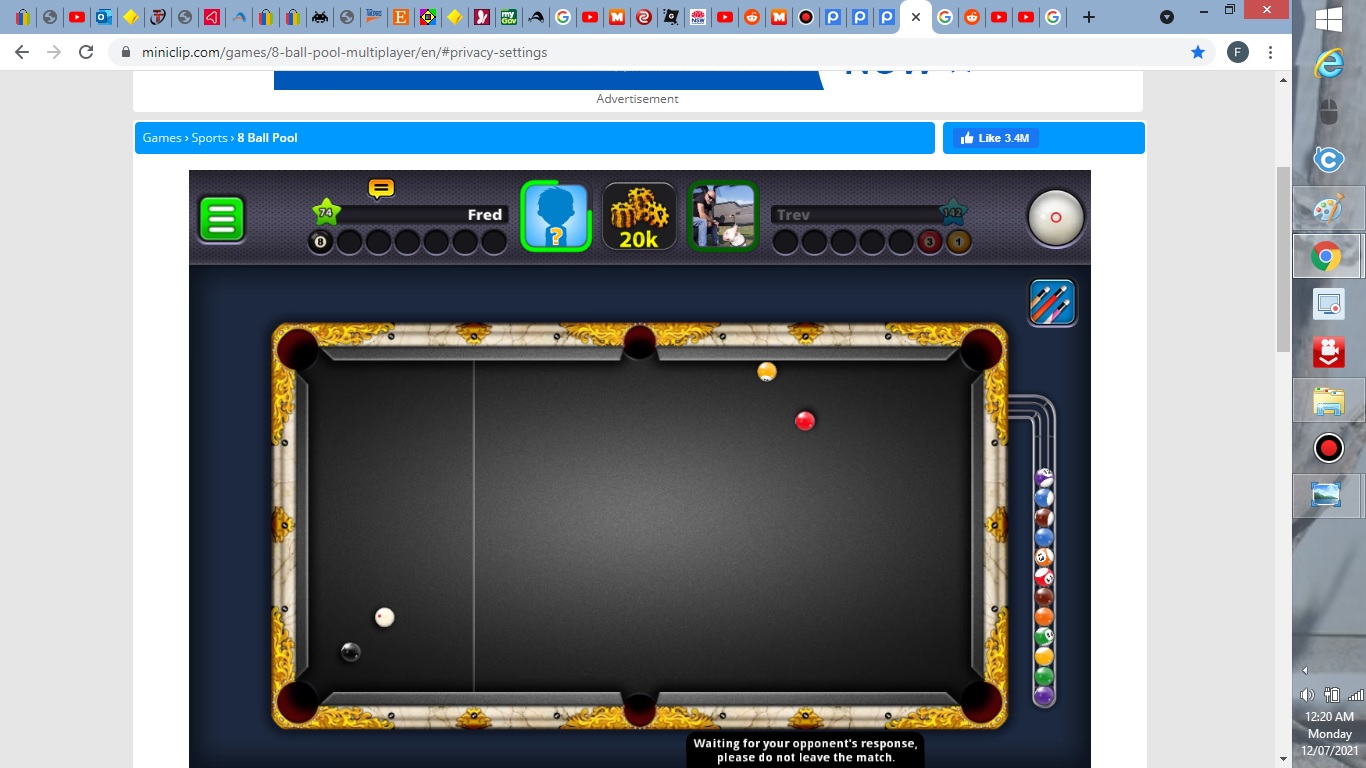Viewport: 1366px width, 768px height.
Task: Click the page vertical scrollbar thumb
Action: pyautogui.click(x=1283, y=260)
